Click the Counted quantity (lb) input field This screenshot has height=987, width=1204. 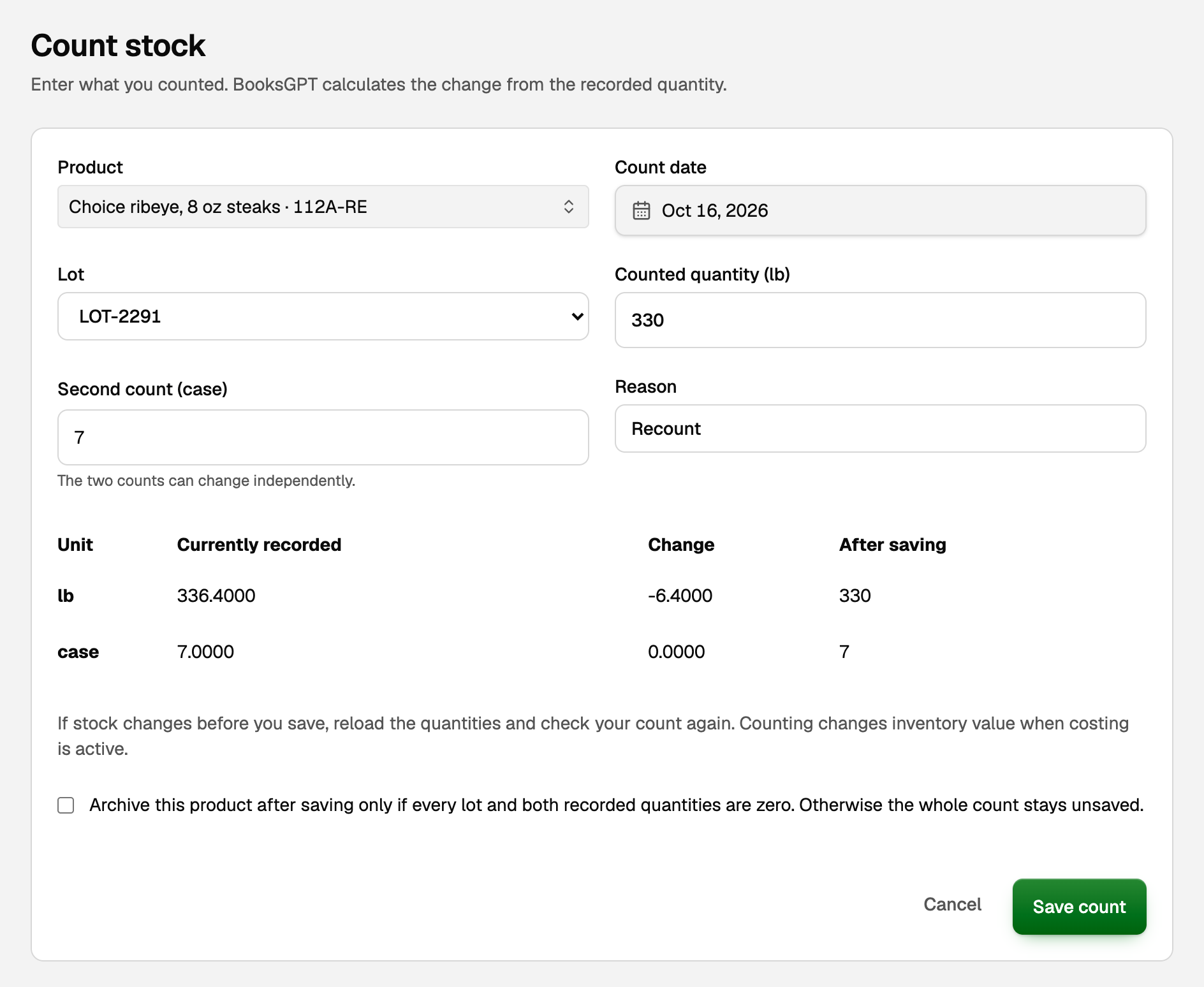880,320
